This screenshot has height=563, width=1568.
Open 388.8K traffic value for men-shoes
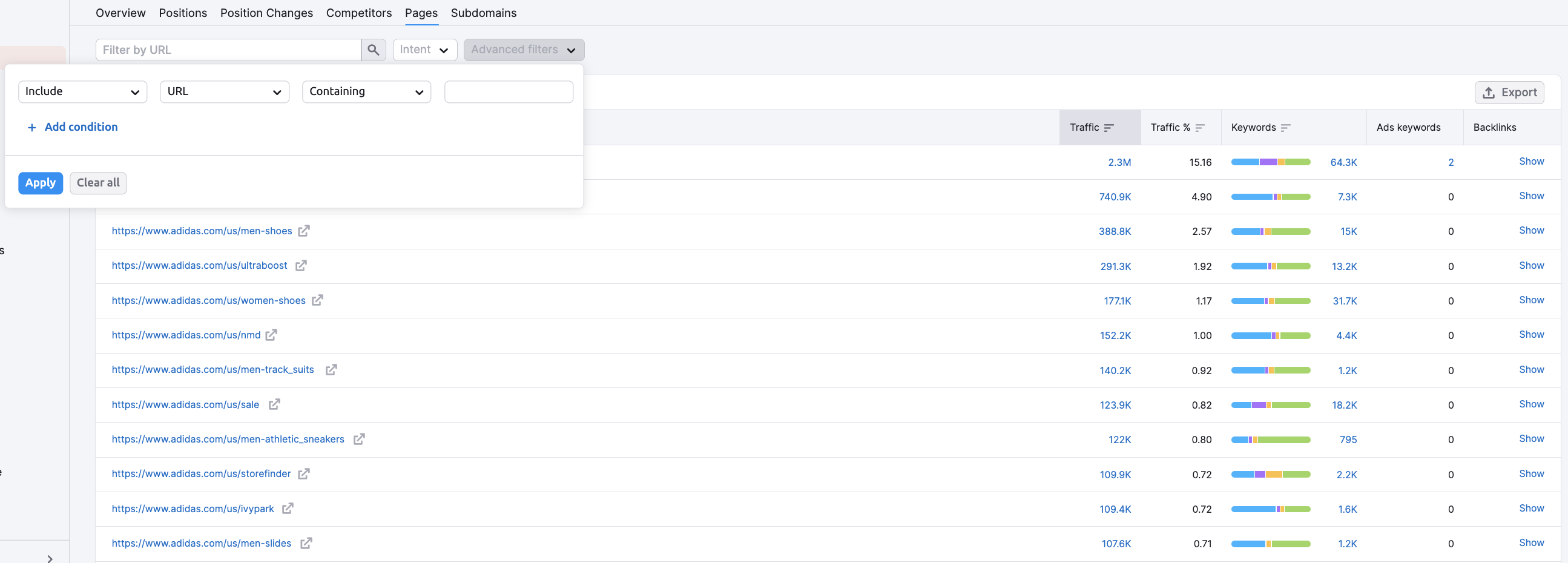[1115, 232]
